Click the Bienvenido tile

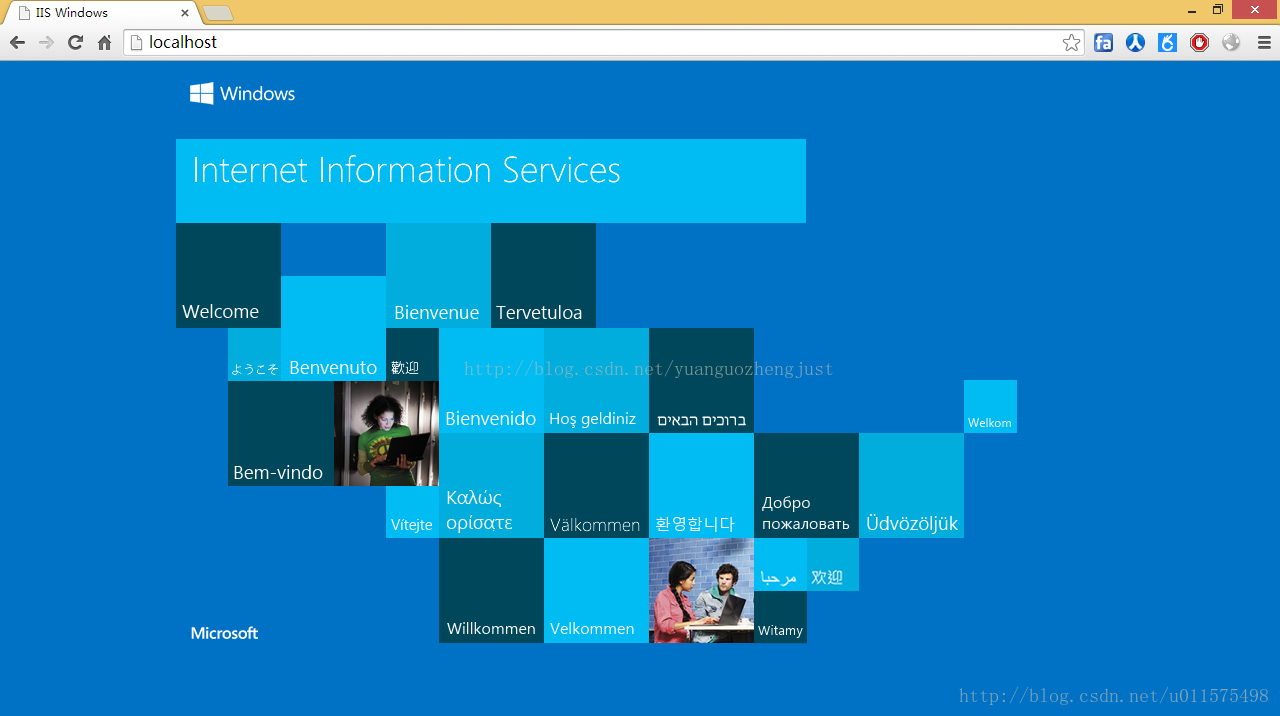[x=491, y=380]
